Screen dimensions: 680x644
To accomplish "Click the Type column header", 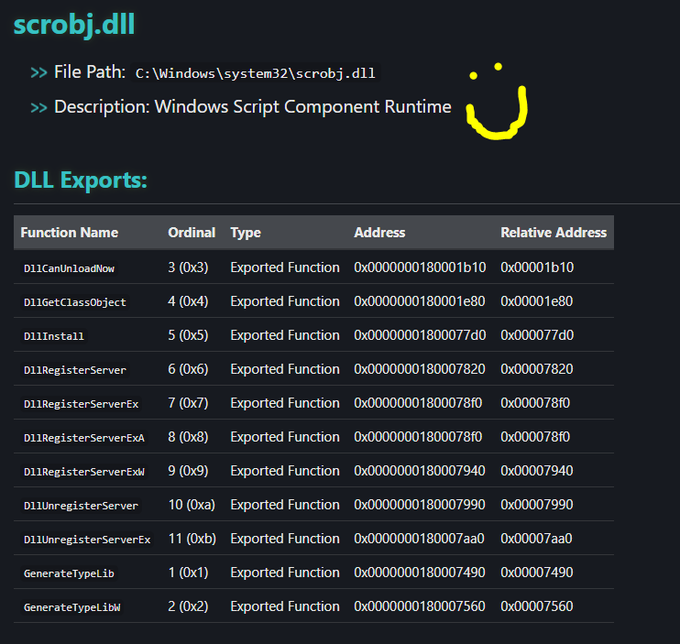I will tap(245, 232).
